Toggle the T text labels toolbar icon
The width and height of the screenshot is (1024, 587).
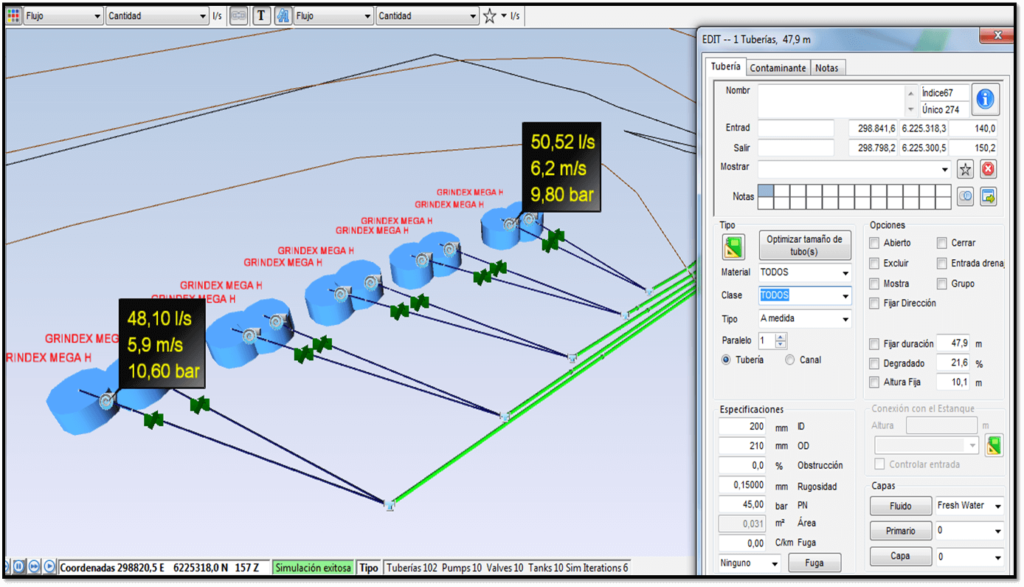click(x=261, y=16)
